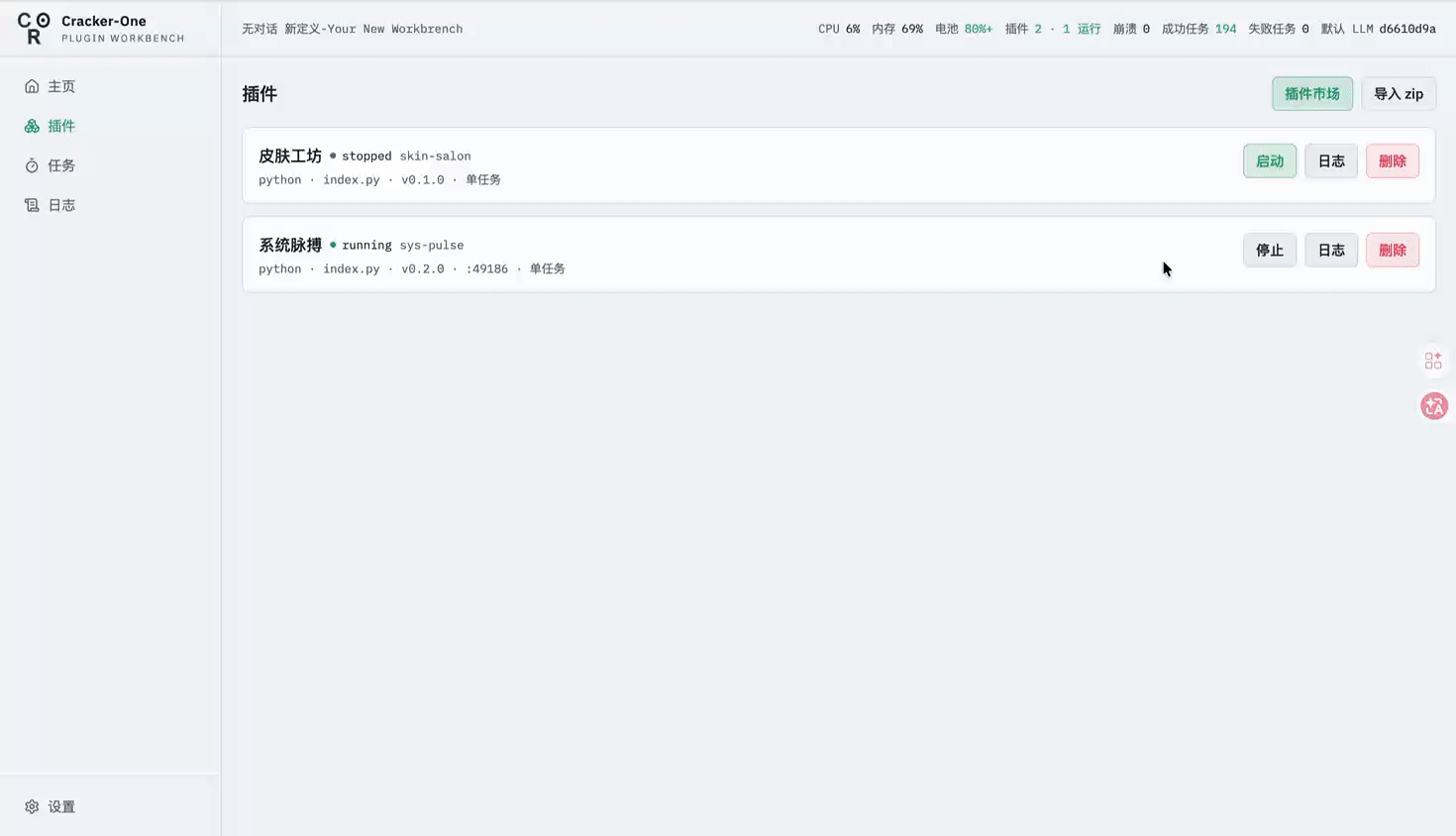
Task: Click the plugin icon beside 插件
Action: [32, 126]
